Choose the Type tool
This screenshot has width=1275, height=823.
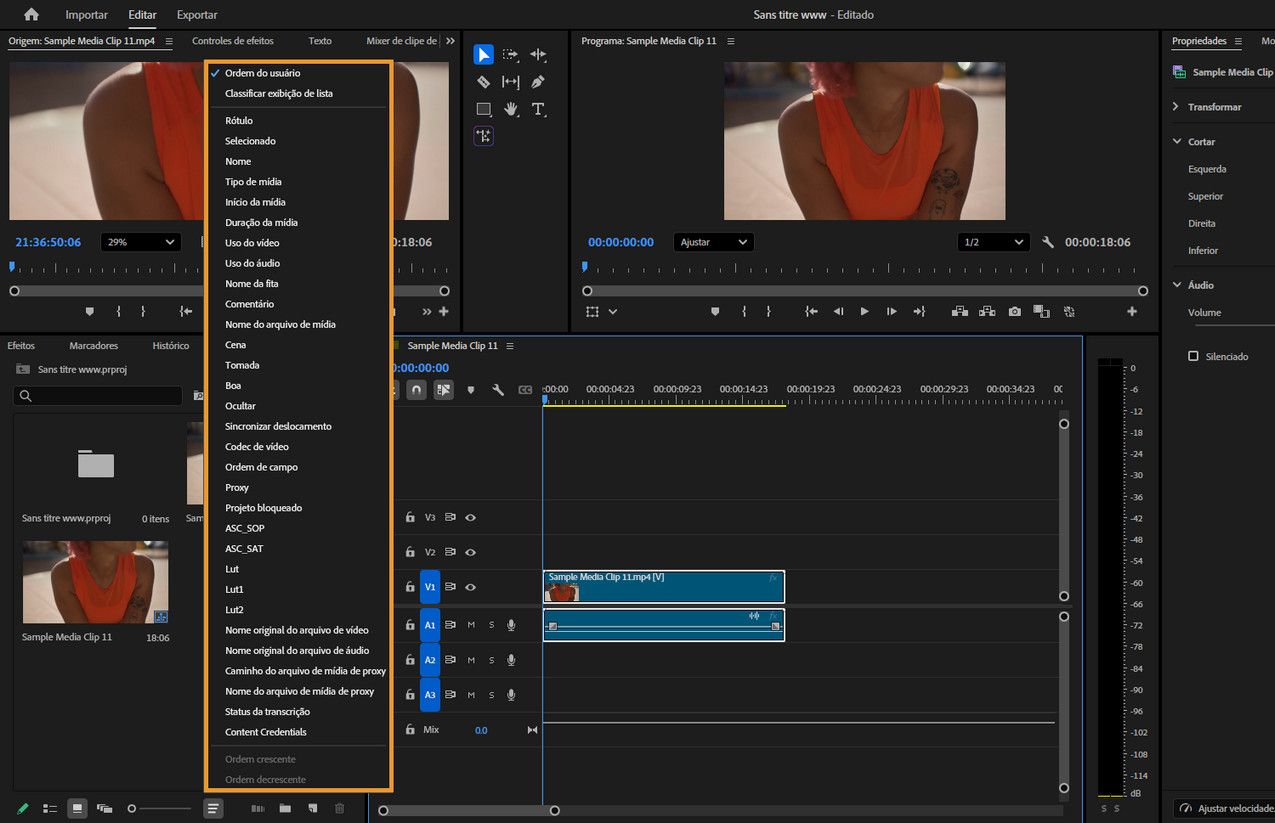[538, 109]
